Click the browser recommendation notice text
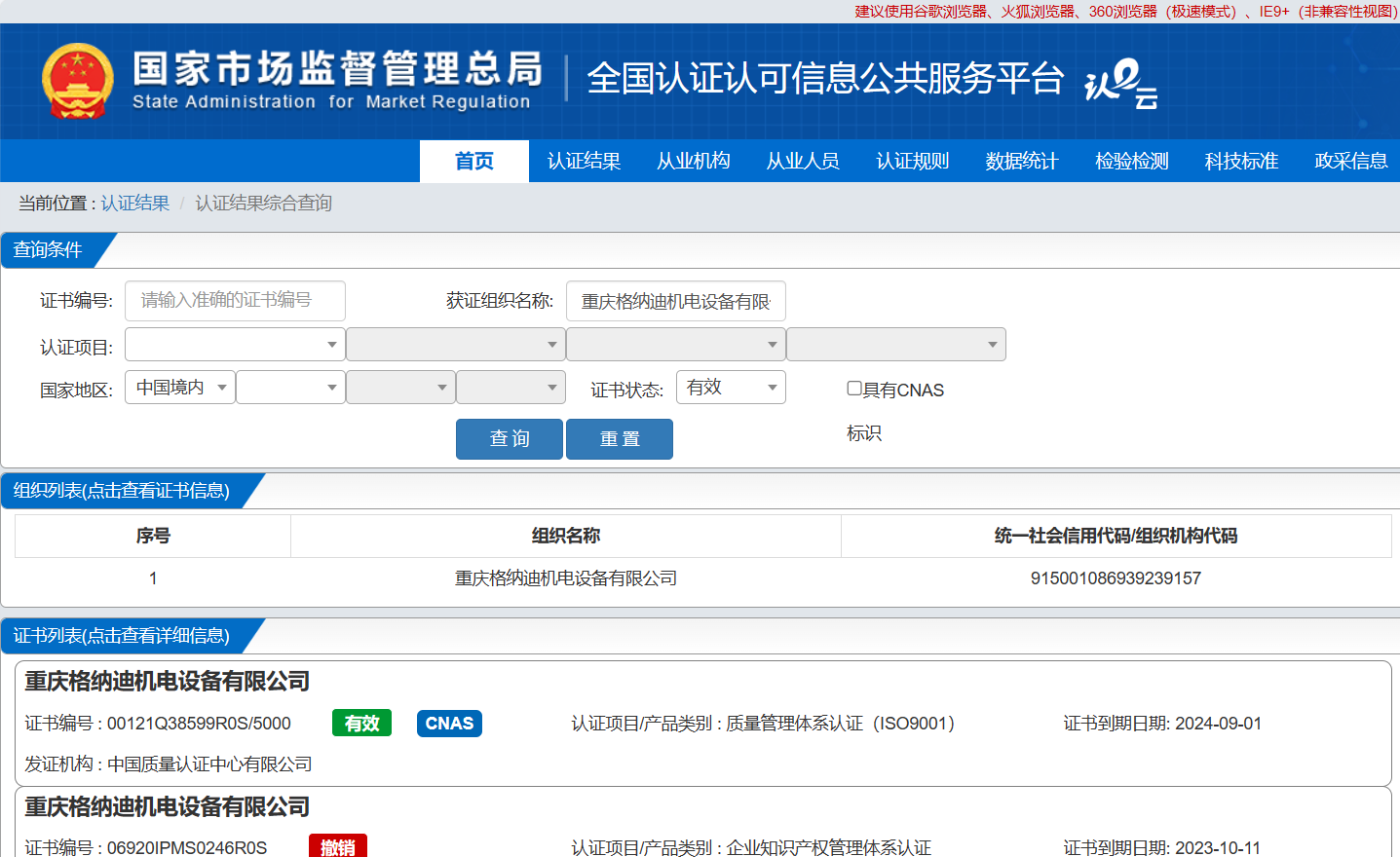 pyautogui.click(x=1125, y=12)
